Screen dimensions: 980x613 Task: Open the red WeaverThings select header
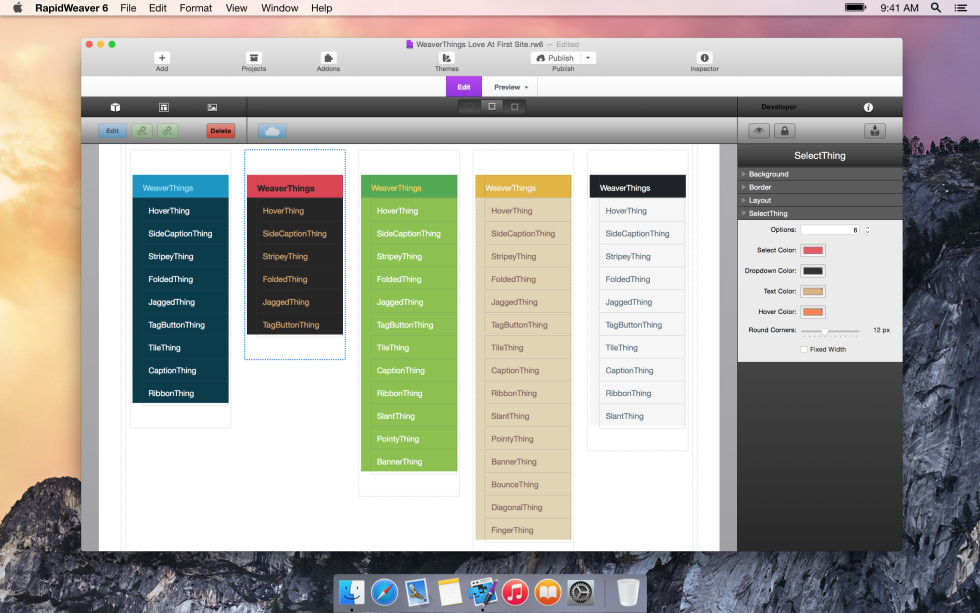tap(295, 187)
